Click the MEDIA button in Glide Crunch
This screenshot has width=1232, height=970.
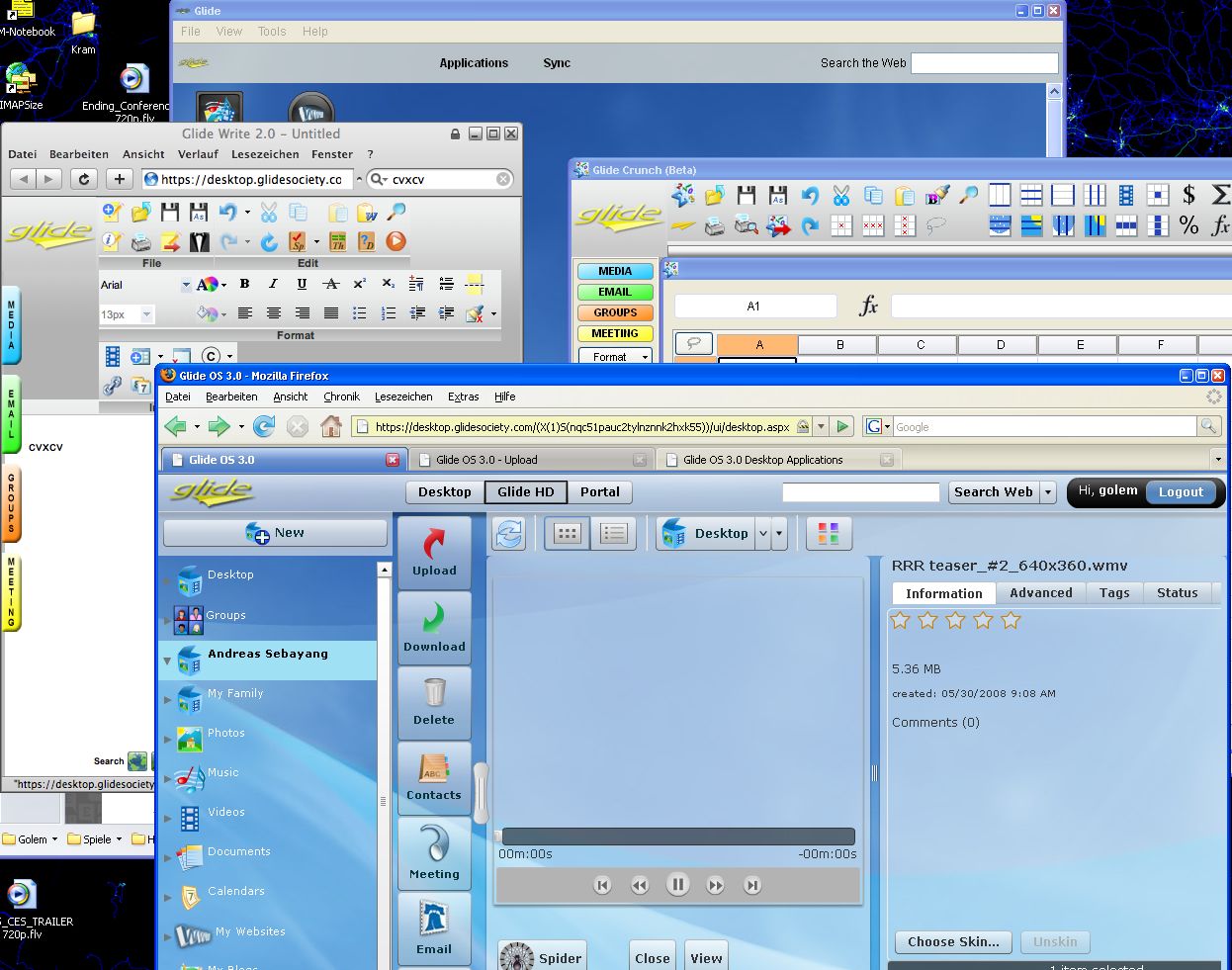615,271
